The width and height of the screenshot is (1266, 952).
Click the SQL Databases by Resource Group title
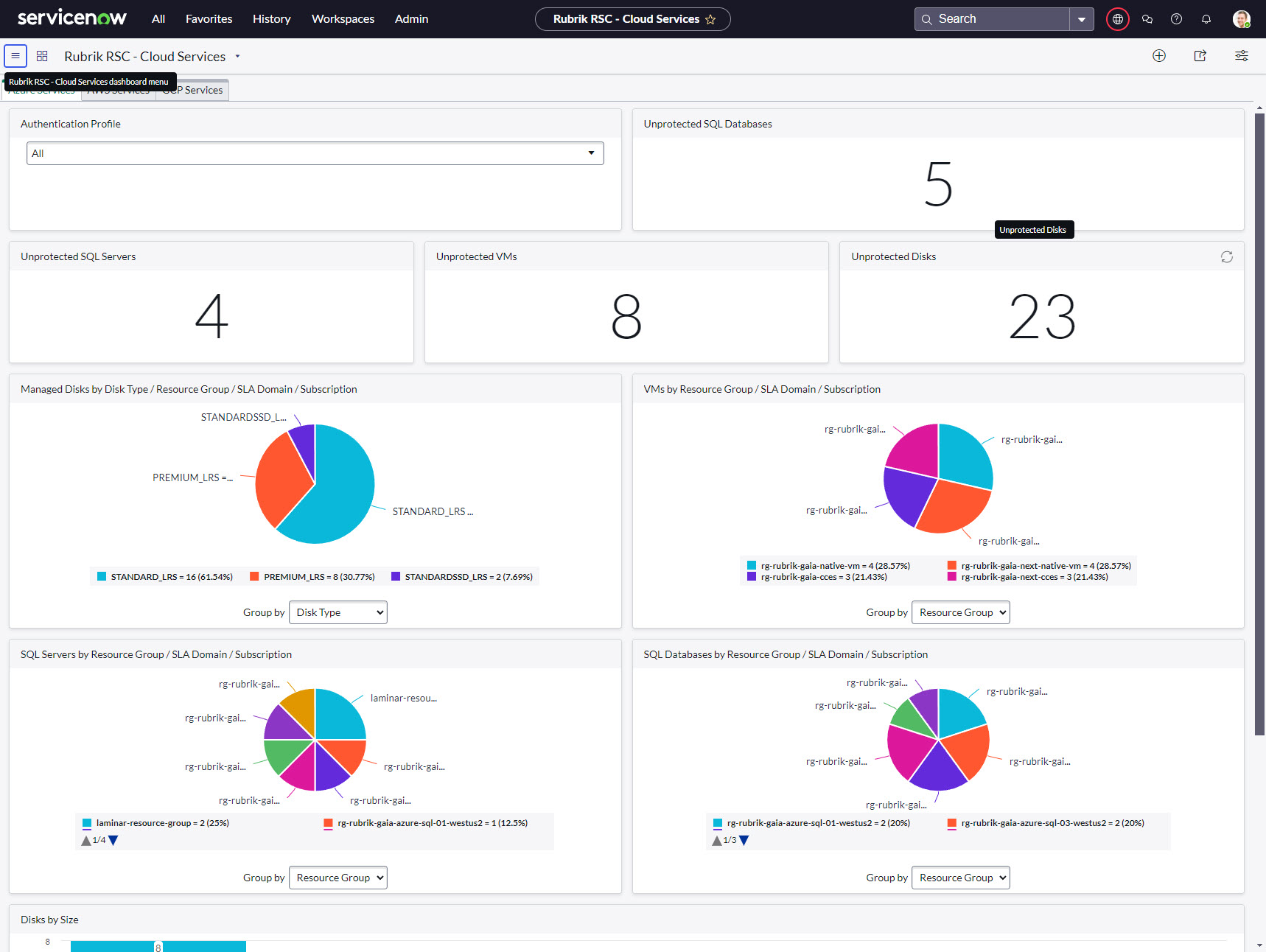tap(786, 654)
